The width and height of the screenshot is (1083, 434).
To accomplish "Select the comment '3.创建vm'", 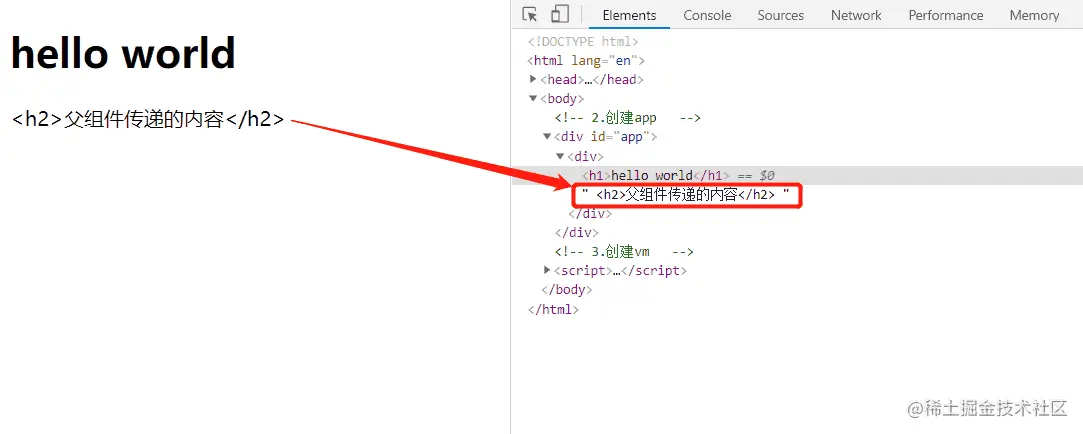I will coord(624,252).
